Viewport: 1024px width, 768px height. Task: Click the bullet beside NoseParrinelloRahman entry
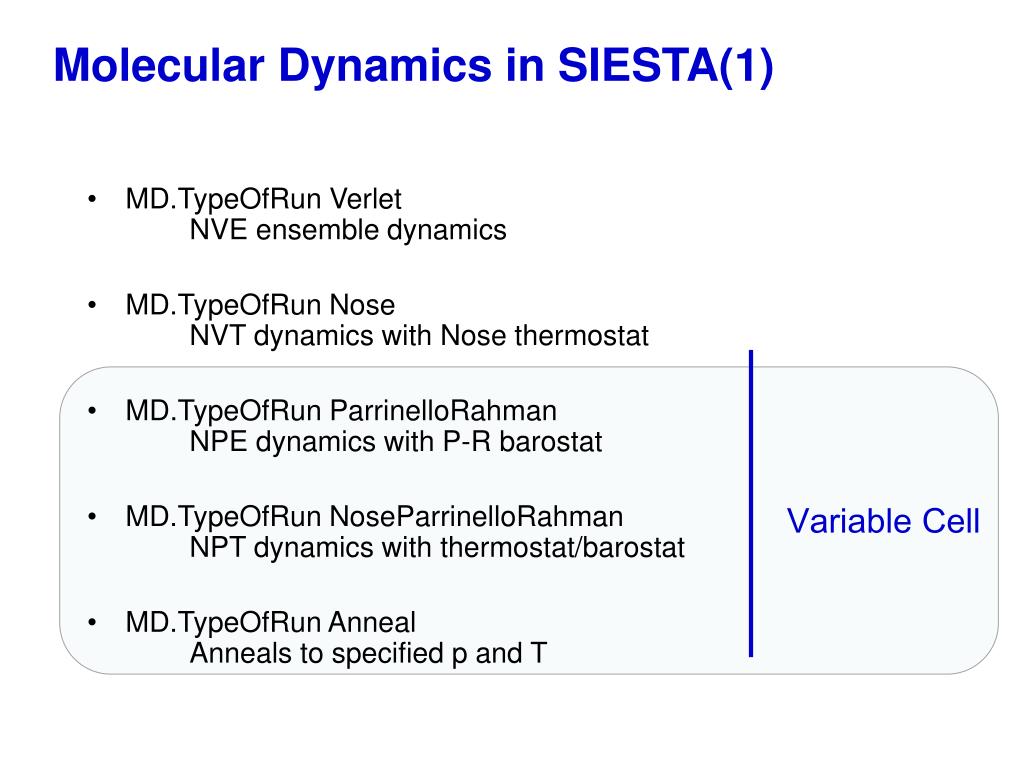pos(92,516)
